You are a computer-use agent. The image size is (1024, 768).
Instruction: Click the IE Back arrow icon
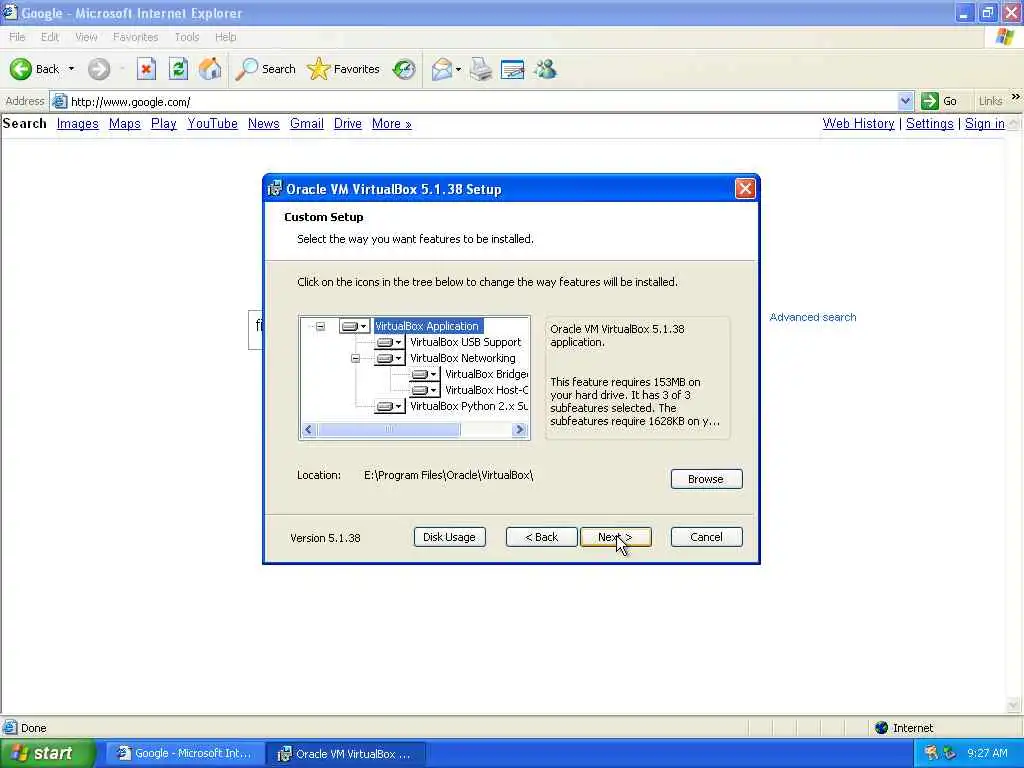tap(20, 69)
